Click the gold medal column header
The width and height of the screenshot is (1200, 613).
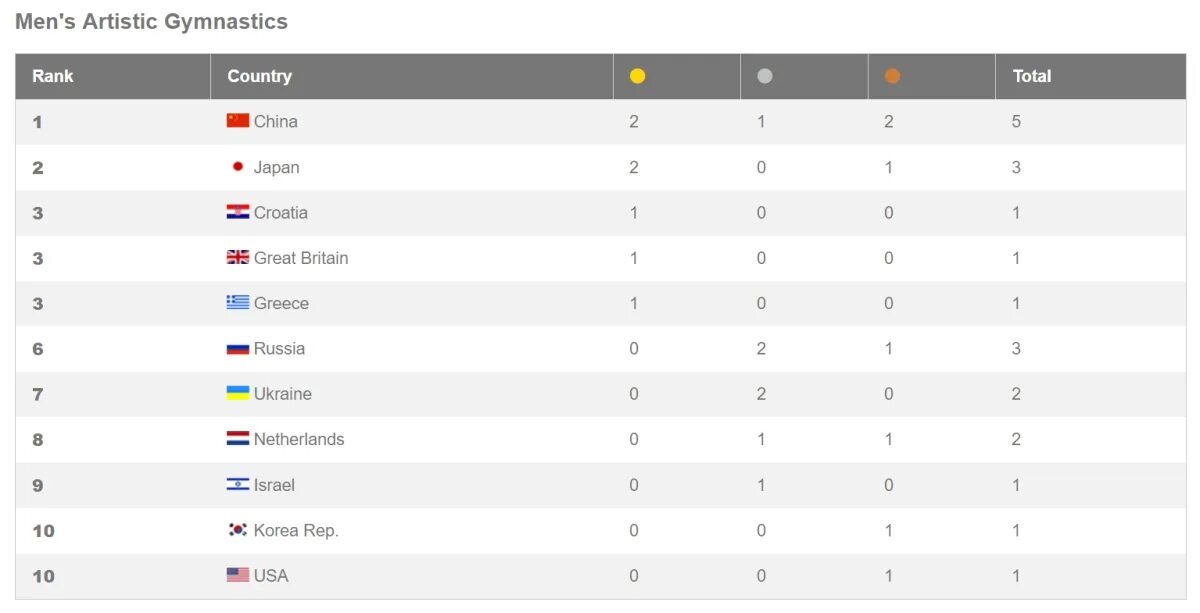[x=637, y=76]
